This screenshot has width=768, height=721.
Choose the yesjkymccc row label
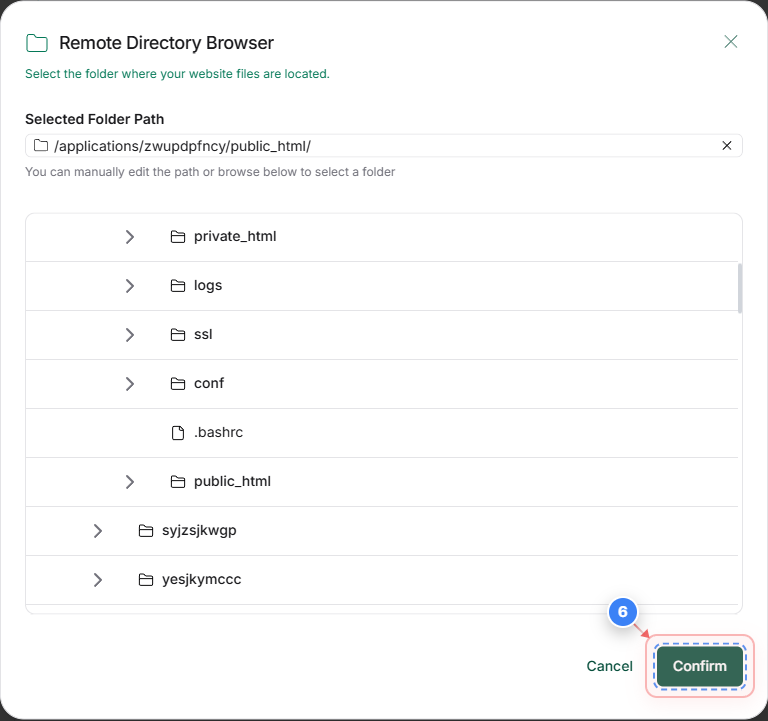[x=202, y=579]
